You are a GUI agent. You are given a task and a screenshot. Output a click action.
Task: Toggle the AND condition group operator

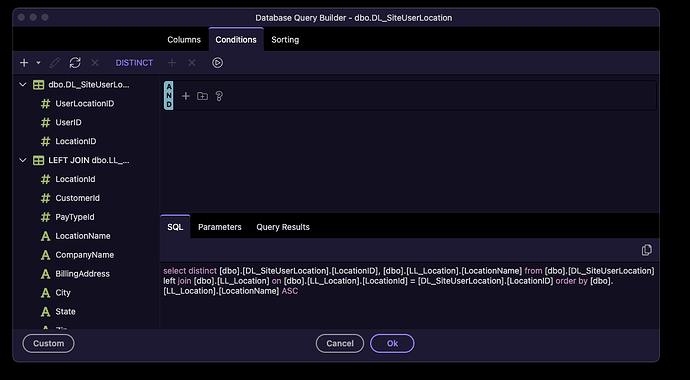pyautogui.click(x=169, y=95)
